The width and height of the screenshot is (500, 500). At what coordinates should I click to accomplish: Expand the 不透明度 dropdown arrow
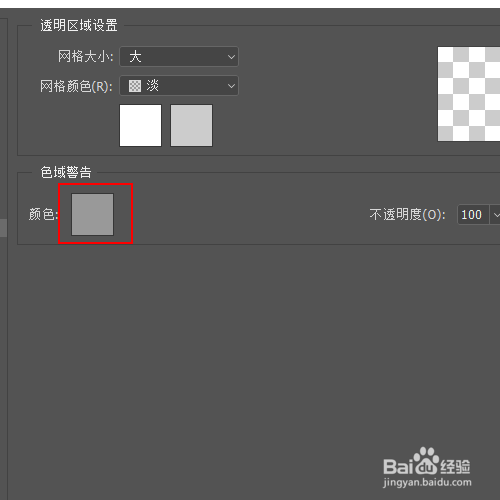tap(496, 215)
